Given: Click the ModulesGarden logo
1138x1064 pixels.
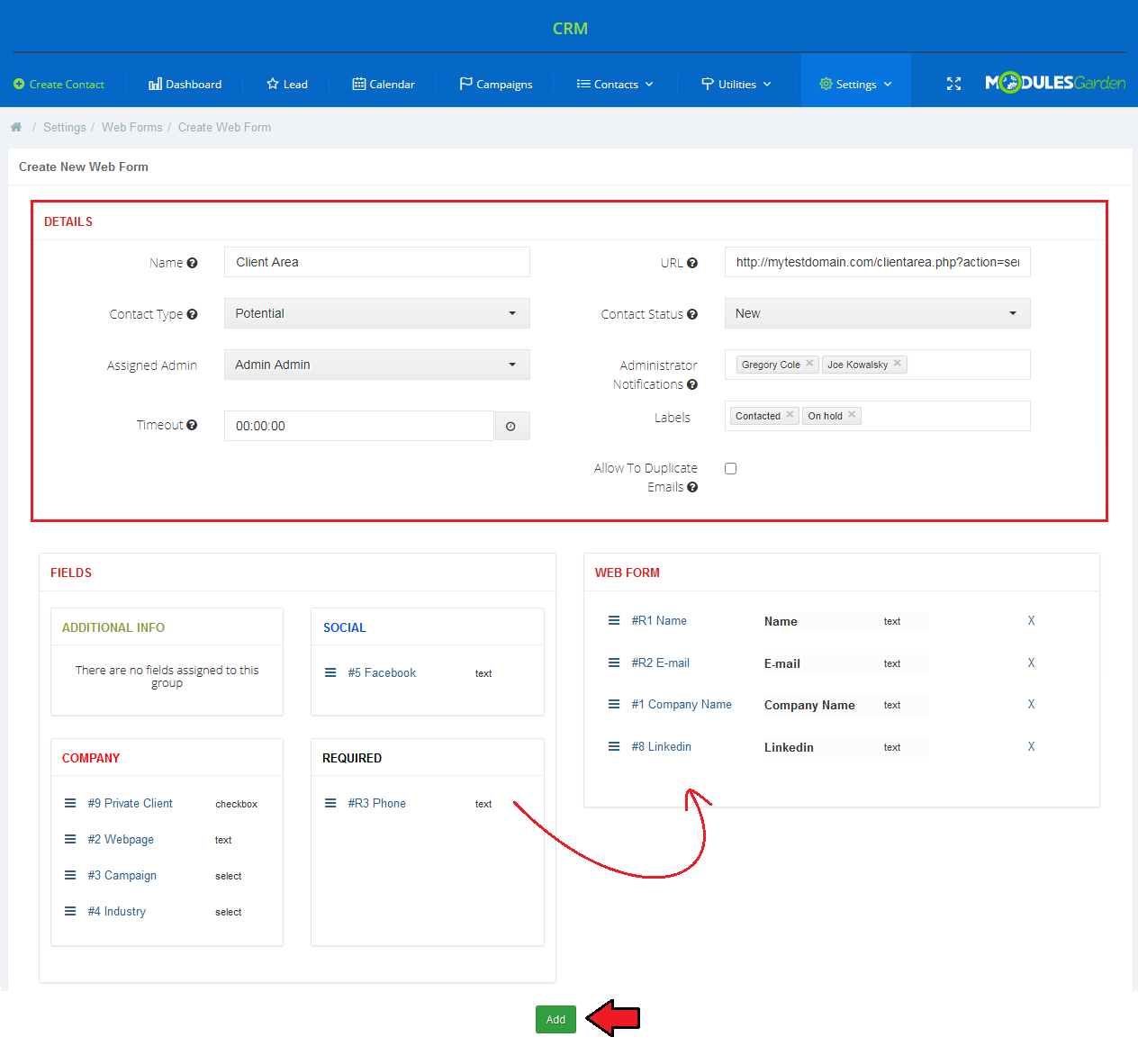Looking at the screenshot, I should 1055,83.
